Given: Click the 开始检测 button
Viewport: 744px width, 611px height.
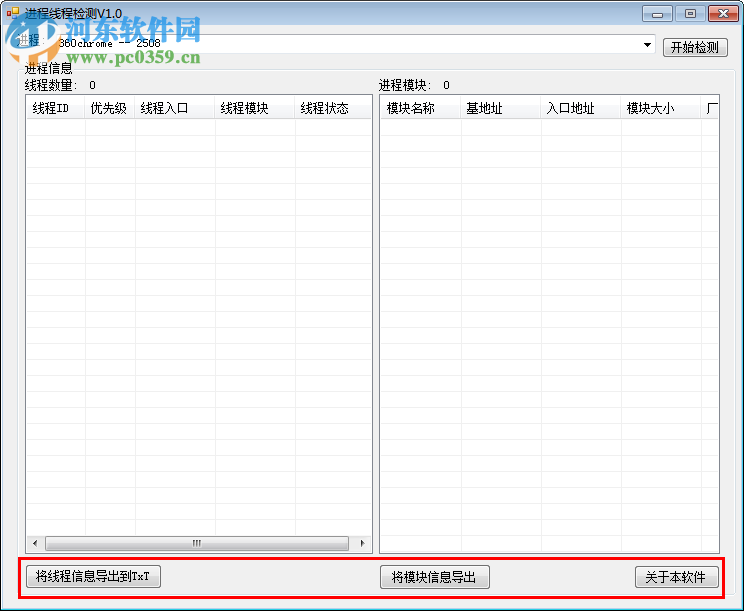Looking at the screenshot, I should (695, 47).
